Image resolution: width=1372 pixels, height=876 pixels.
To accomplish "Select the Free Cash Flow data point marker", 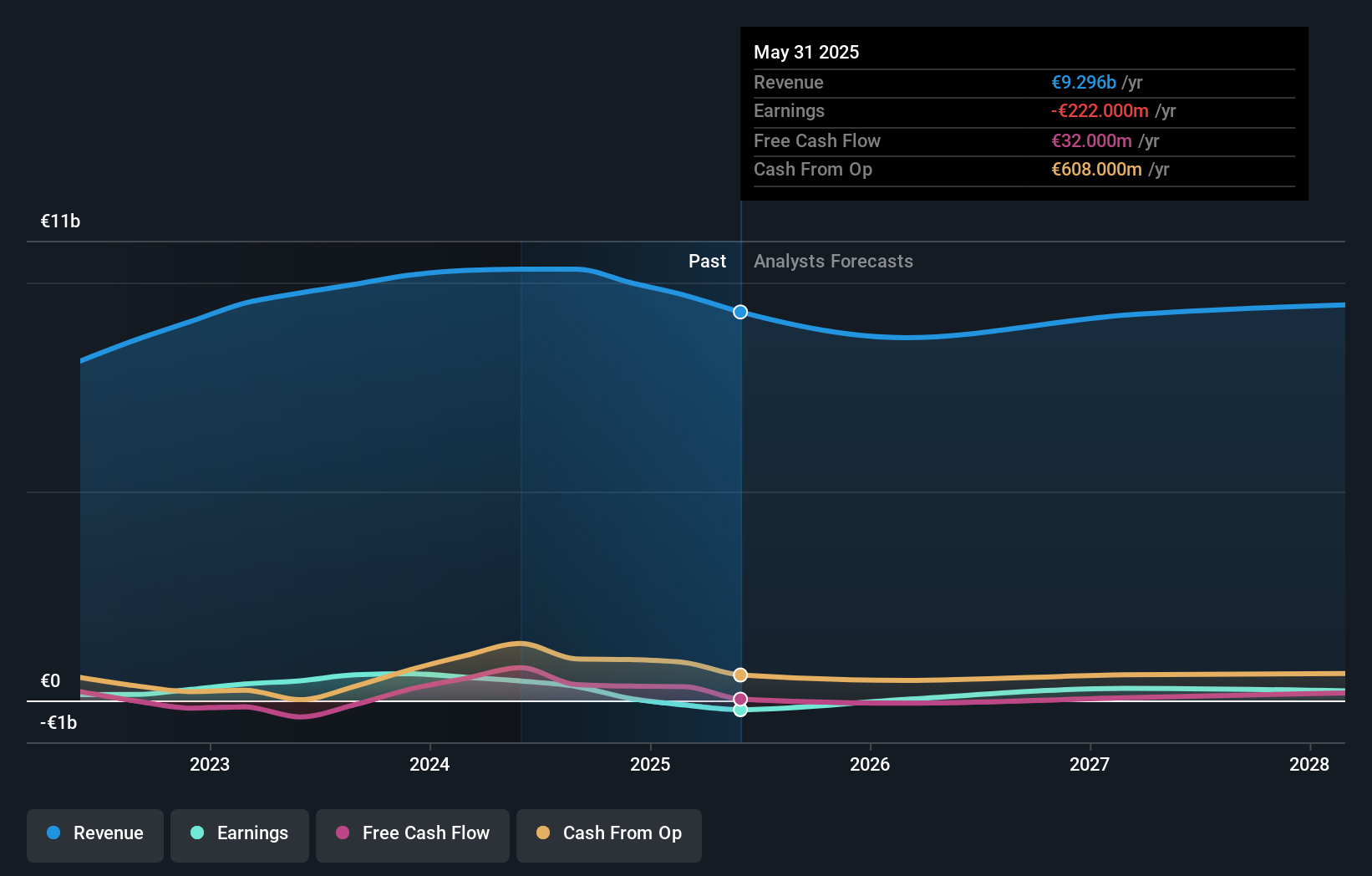I will pos(740,699).
